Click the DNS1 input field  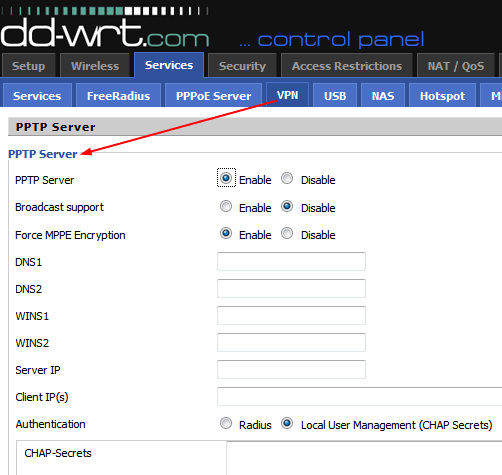[291, 261]
